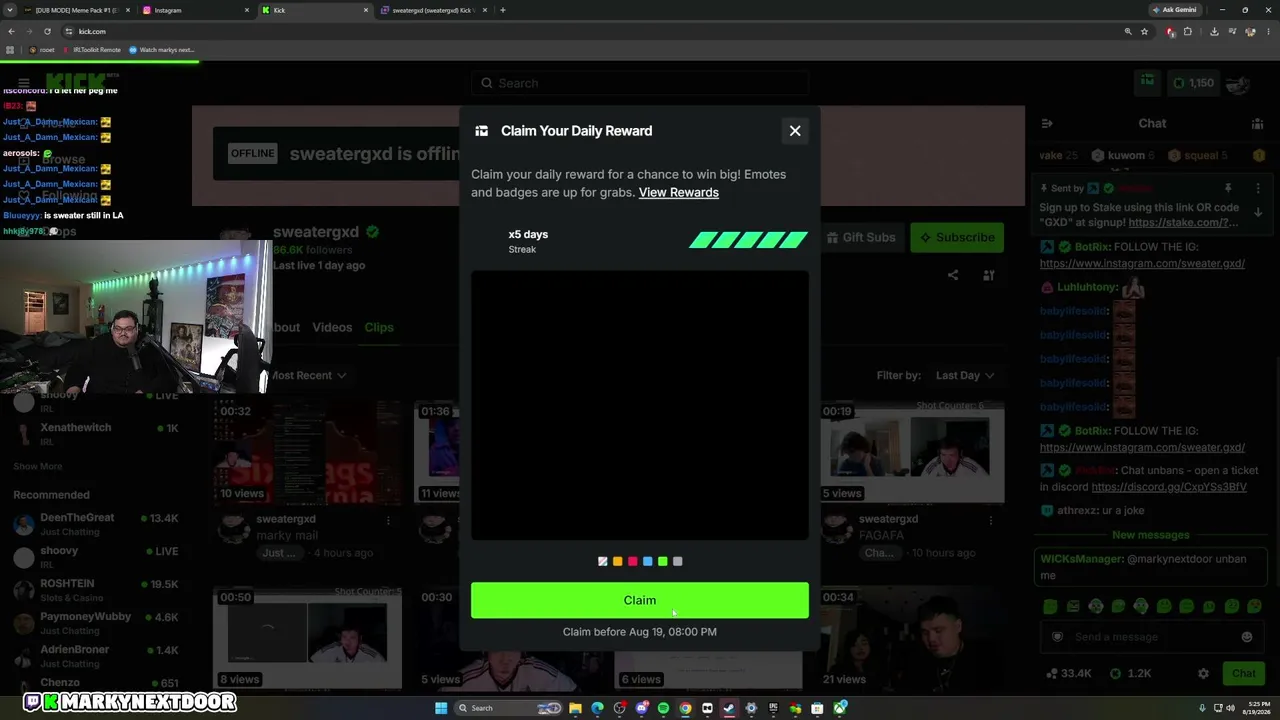Go to AdrienBroner recommended channel
This screenshot has width=1280, height=720.
point(96,656)
